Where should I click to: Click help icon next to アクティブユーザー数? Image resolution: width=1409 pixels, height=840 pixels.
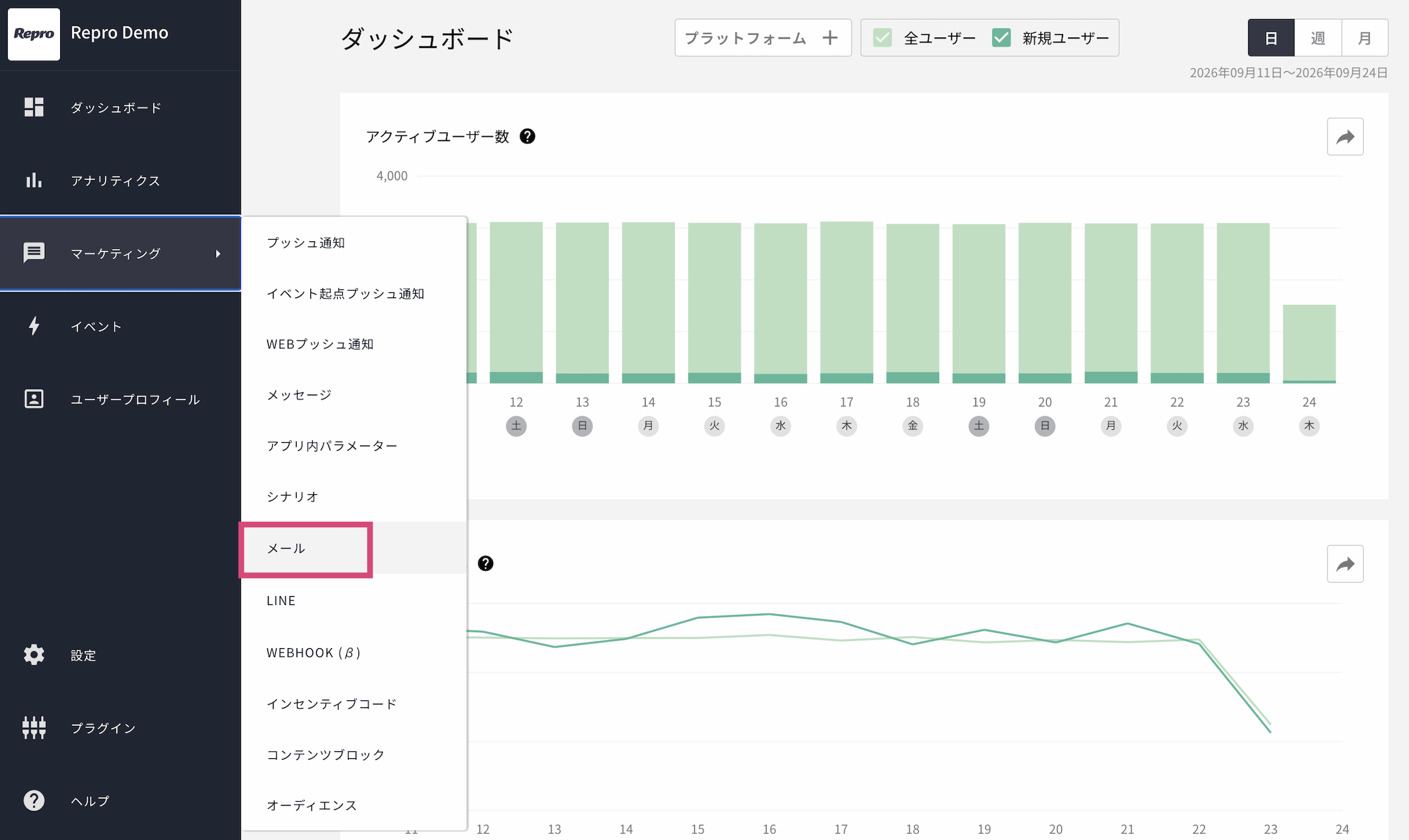pos(527,136)
